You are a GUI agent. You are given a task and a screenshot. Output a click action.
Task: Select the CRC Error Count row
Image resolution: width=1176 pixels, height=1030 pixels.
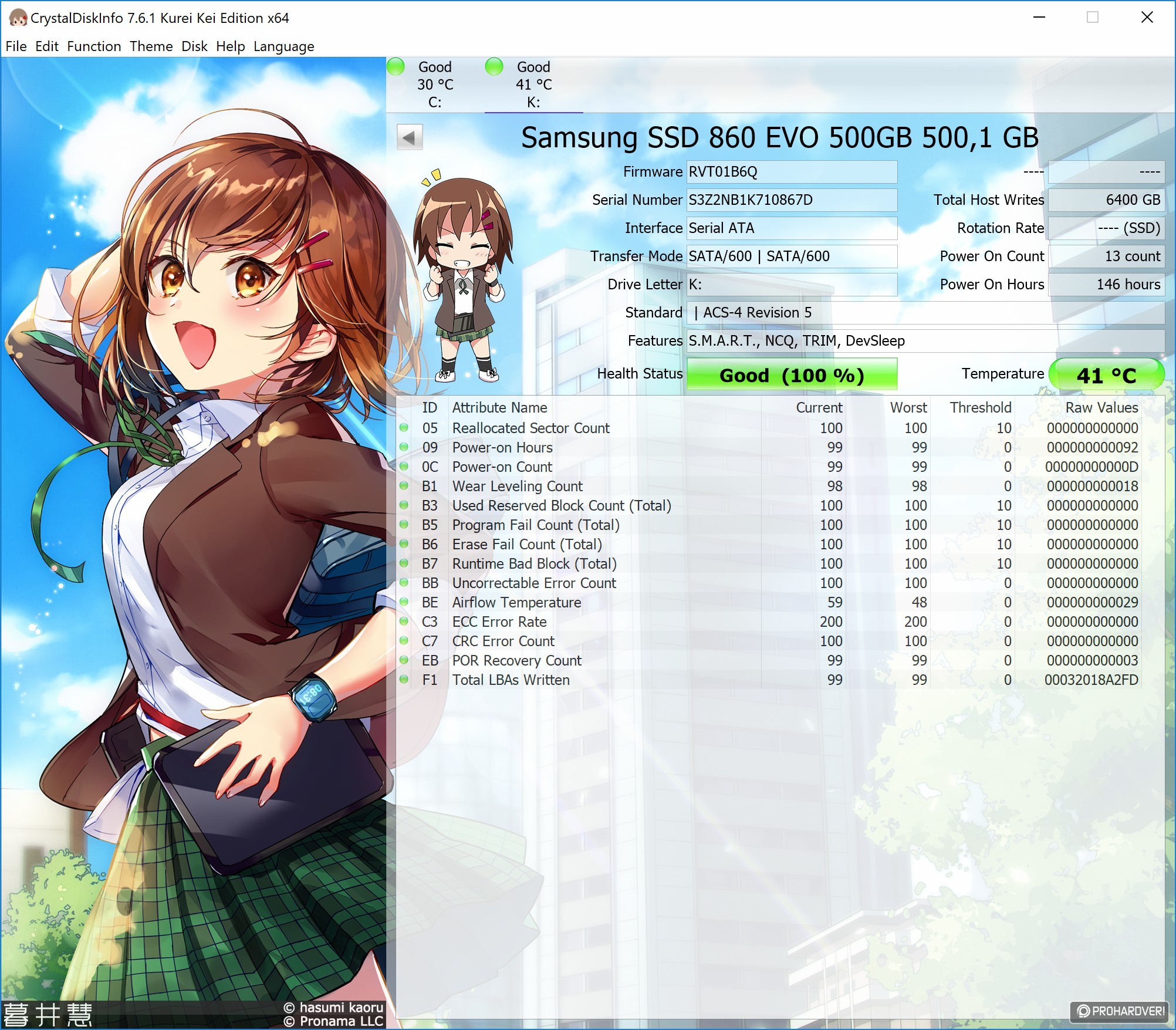pyautogui.click(x=769, y=641)
